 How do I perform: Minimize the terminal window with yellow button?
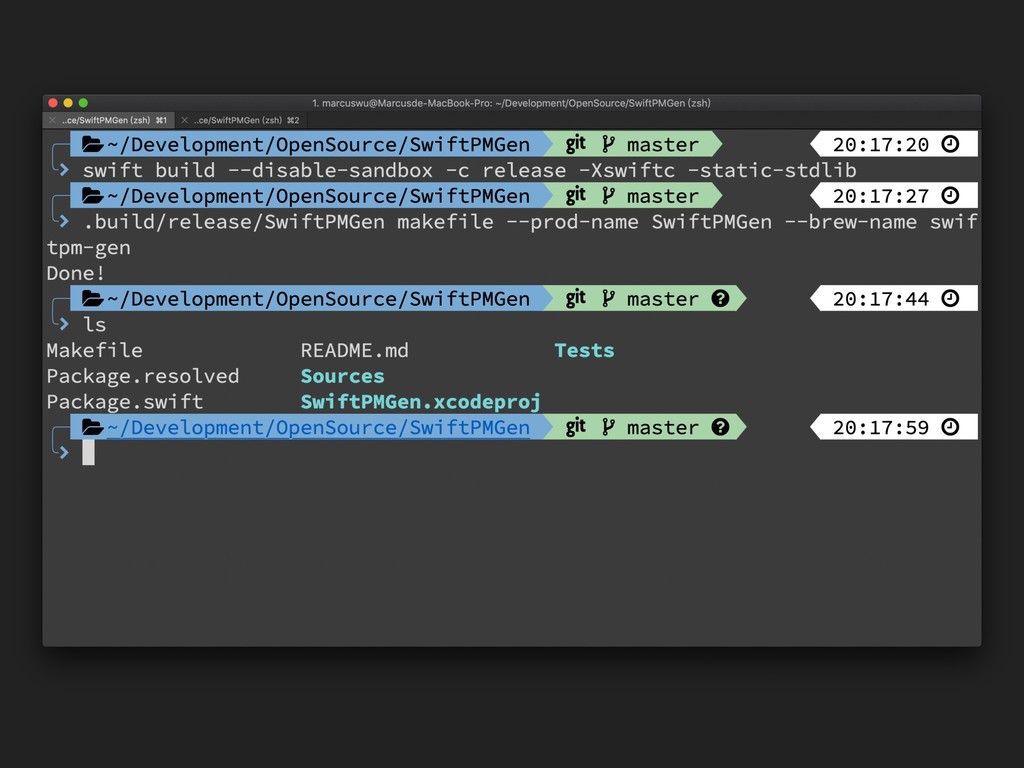click(68, 103)
